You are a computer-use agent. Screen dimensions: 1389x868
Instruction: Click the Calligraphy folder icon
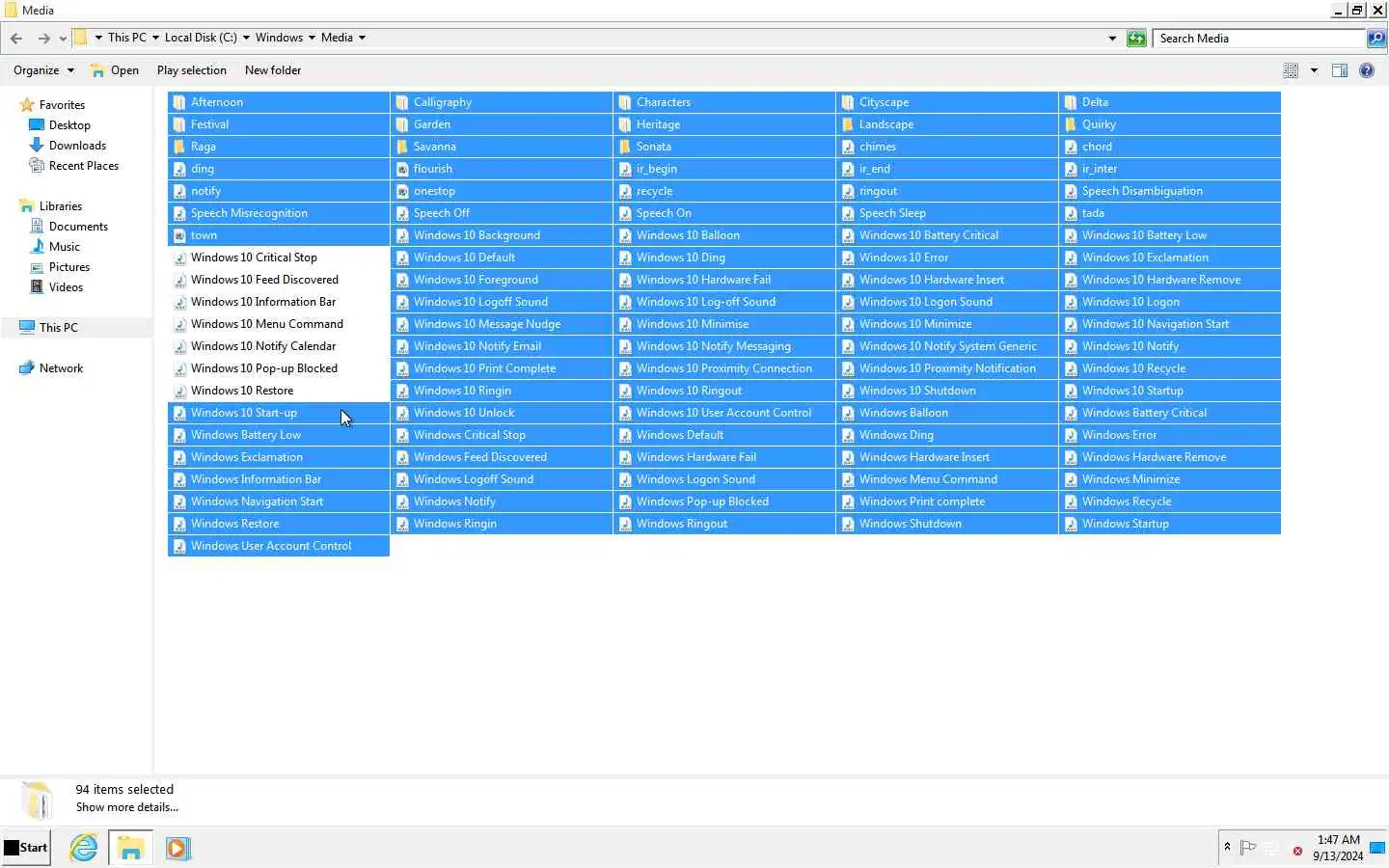[x=402, y=102]
